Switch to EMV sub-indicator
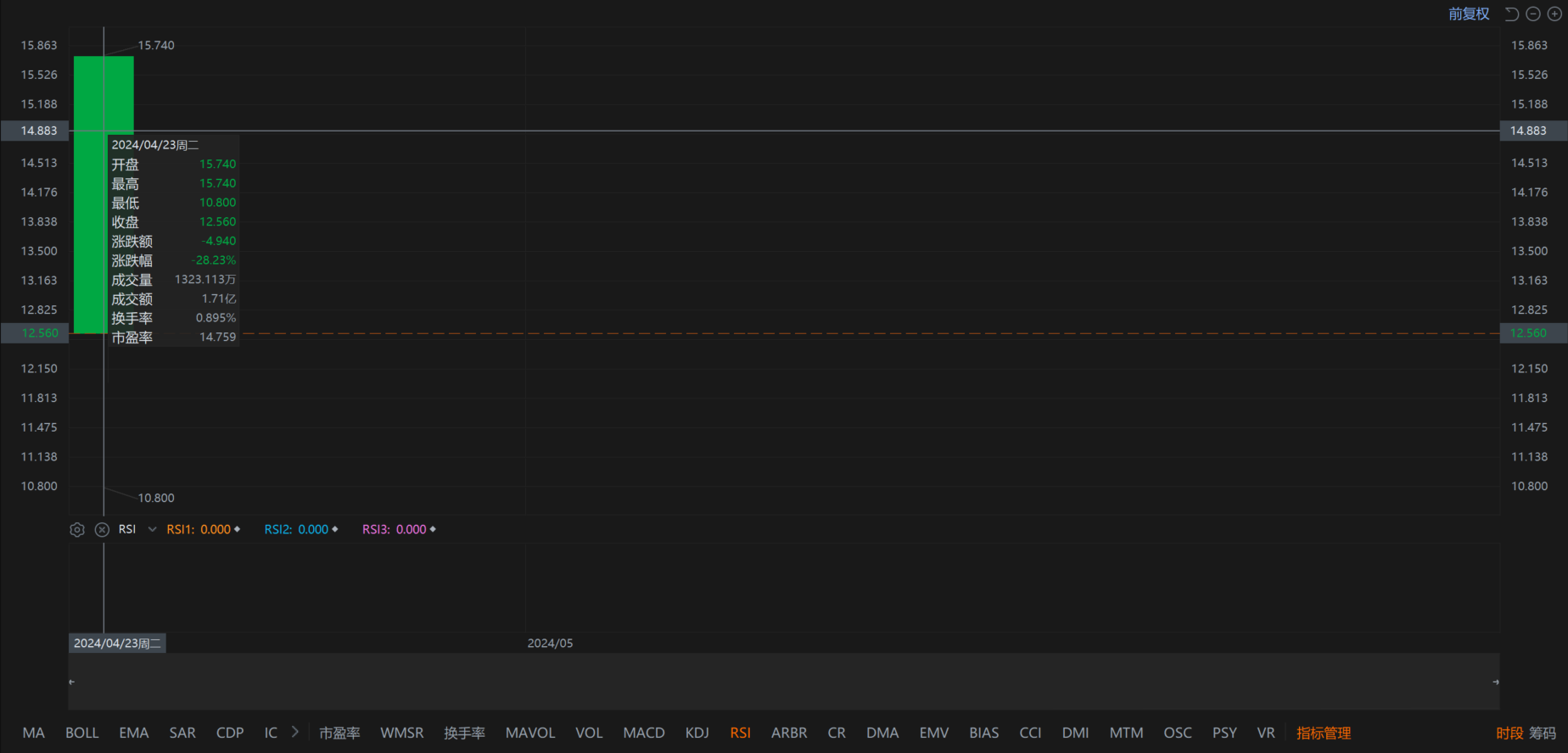This screenshot has width=1568, height=753. pyautogui.click(x=934, y=733)
